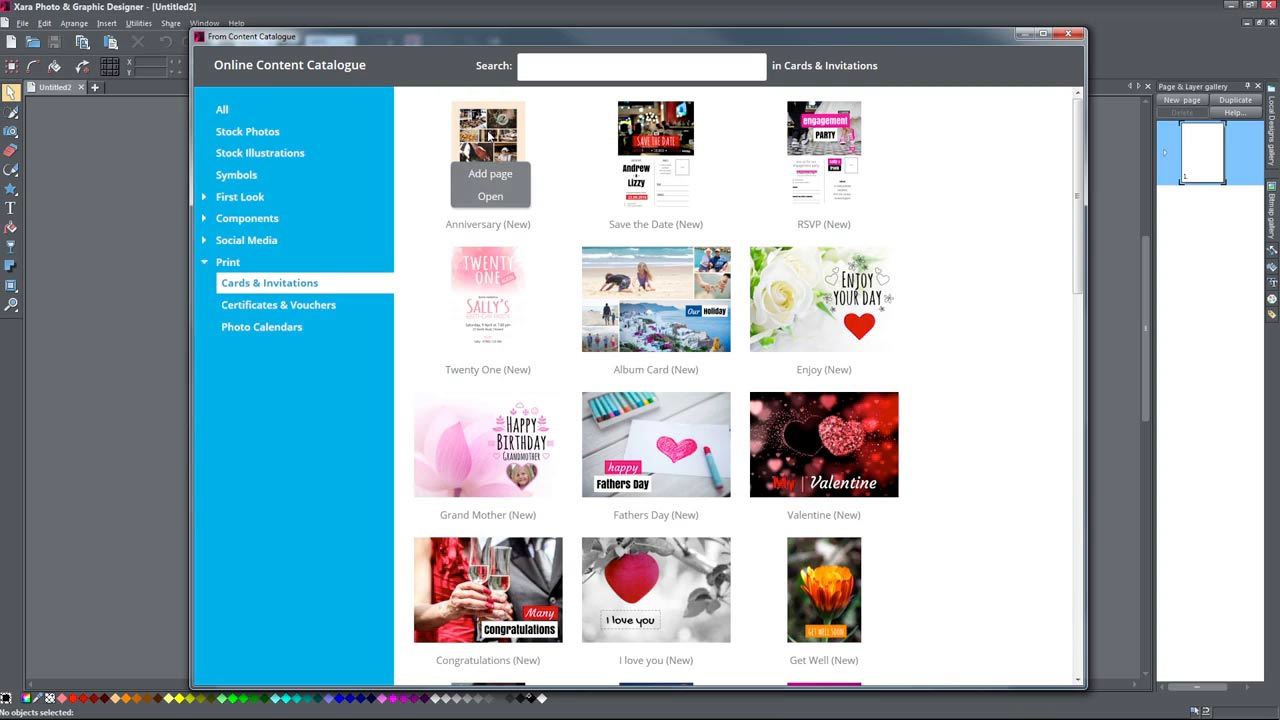1280x720 pixels.
Task: Expand the First Look category
Action: coord(204,197)
